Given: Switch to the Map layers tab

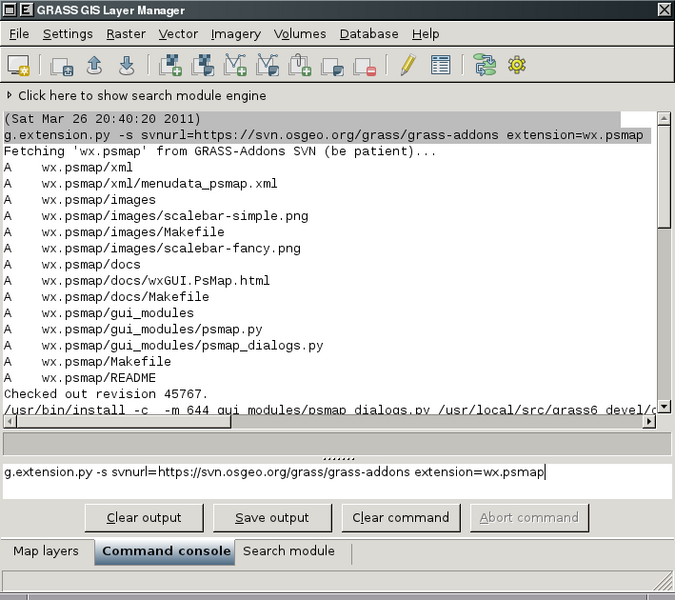Looking at the screenshot, I should (x=46, y=551).
